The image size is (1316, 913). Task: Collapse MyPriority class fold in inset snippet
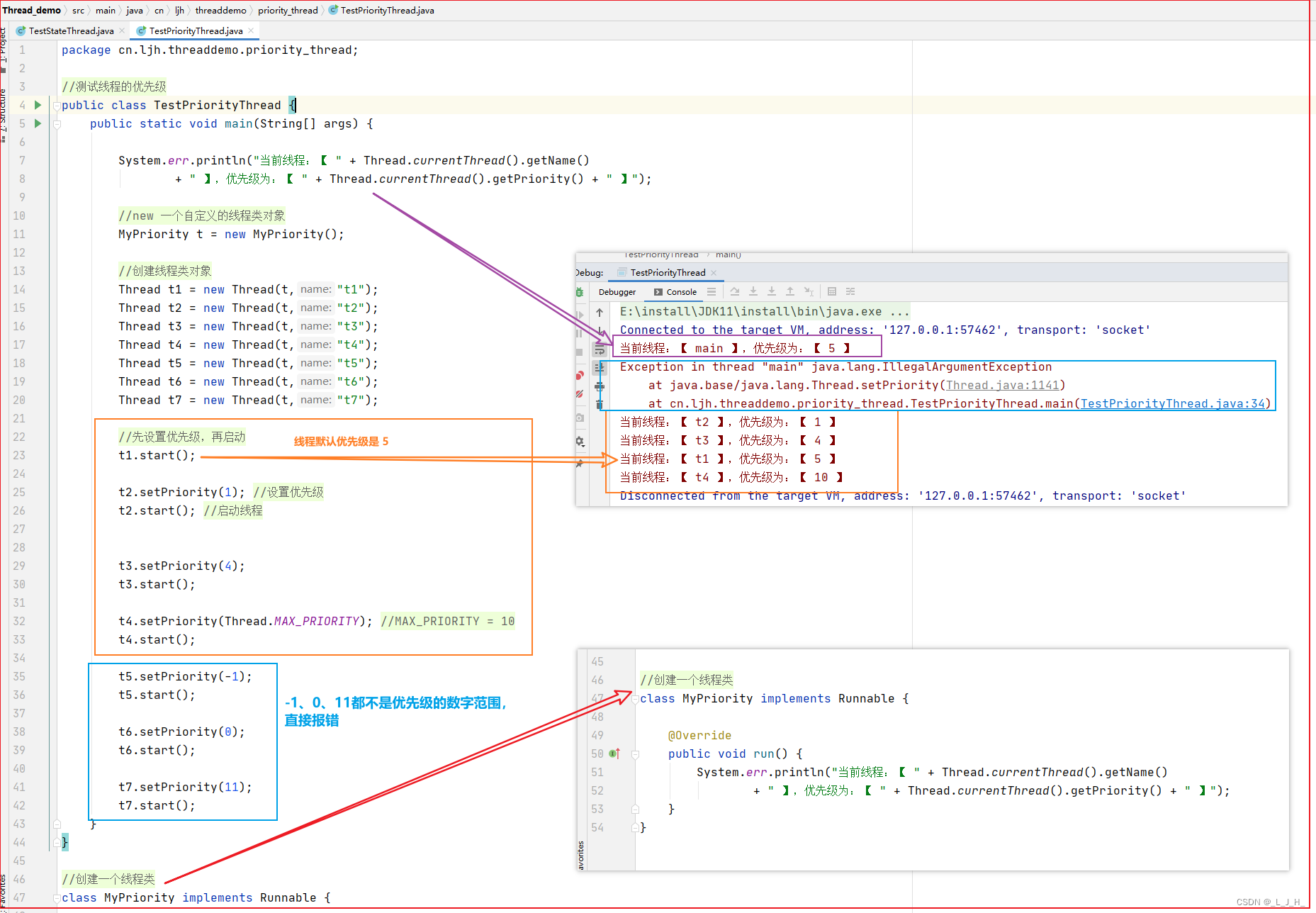[x=635, y=699]
